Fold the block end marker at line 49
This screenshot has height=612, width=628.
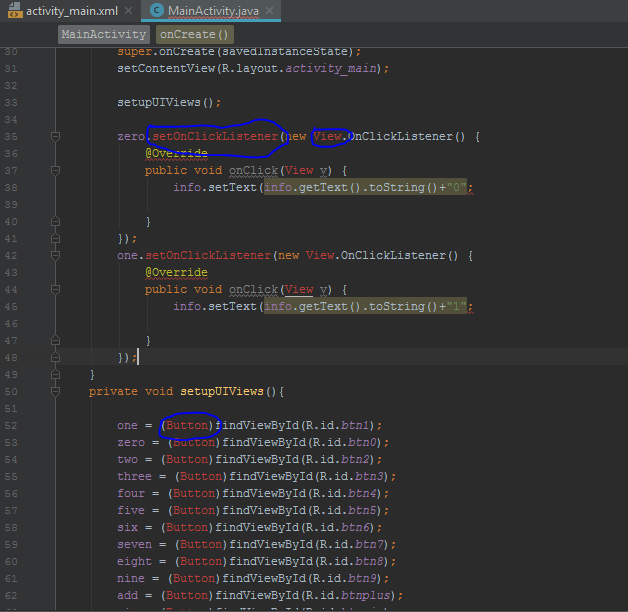click(x=56, y=374)
